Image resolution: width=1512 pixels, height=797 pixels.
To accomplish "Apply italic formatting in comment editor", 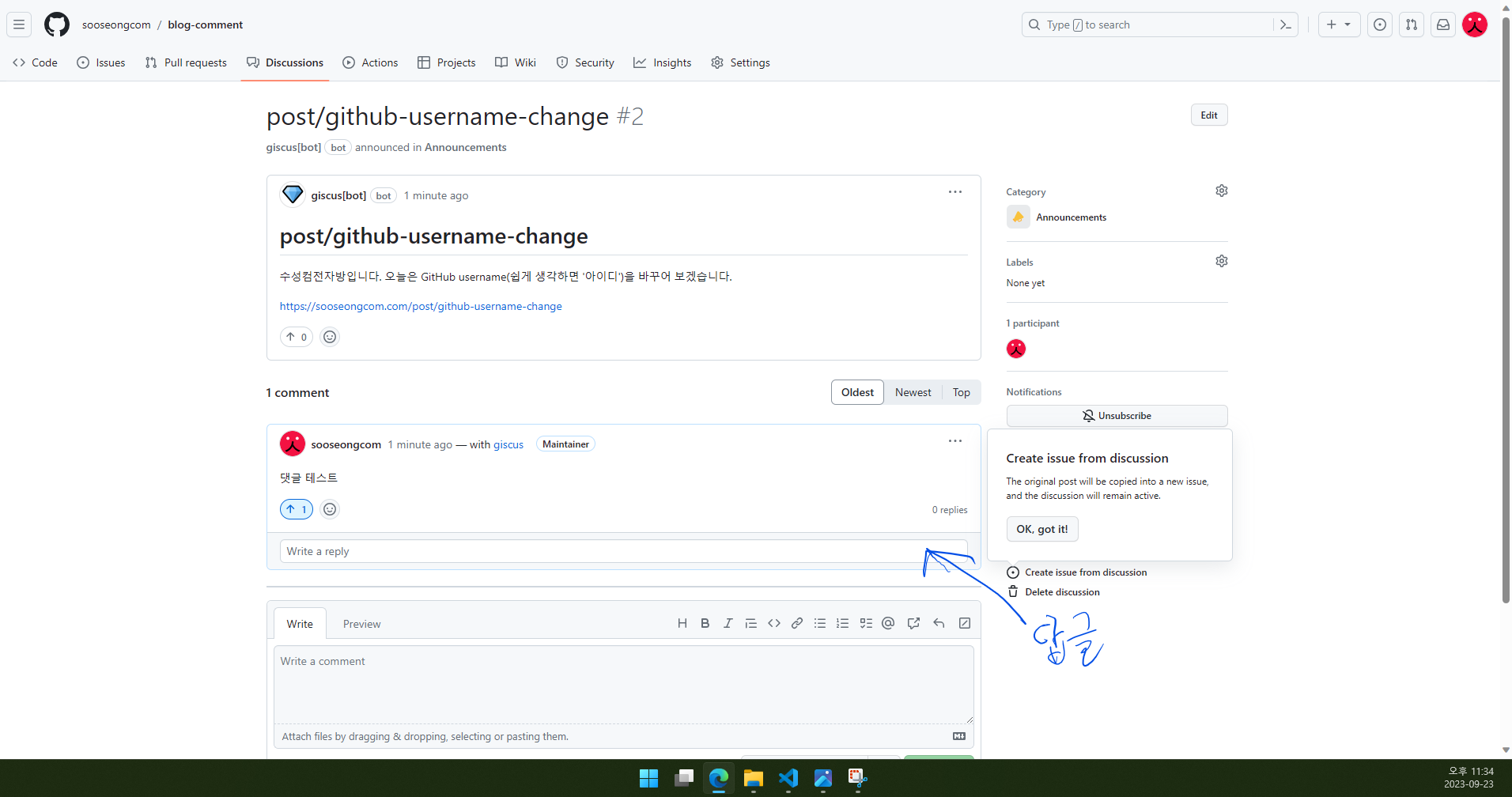I will click(x=728, y=623).
